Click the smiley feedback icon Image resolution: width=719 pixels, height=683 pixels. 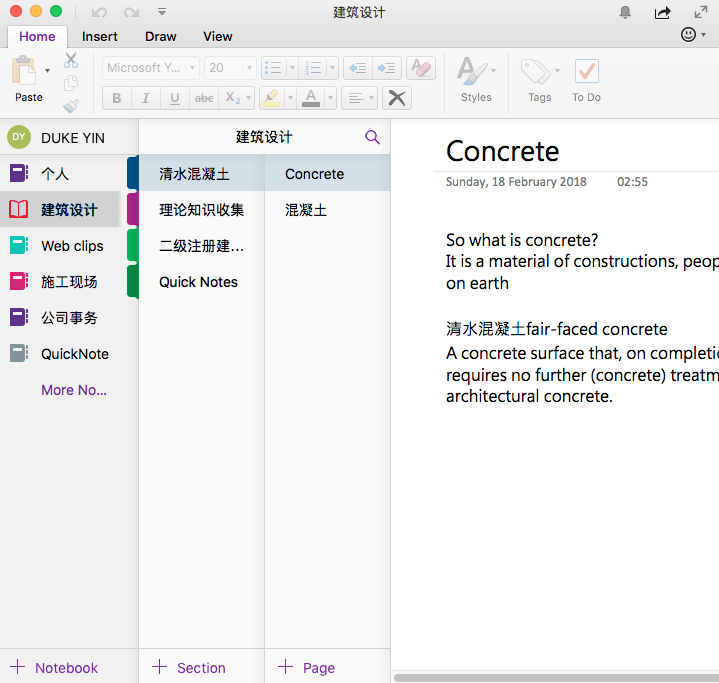click(x=688, y=35)
